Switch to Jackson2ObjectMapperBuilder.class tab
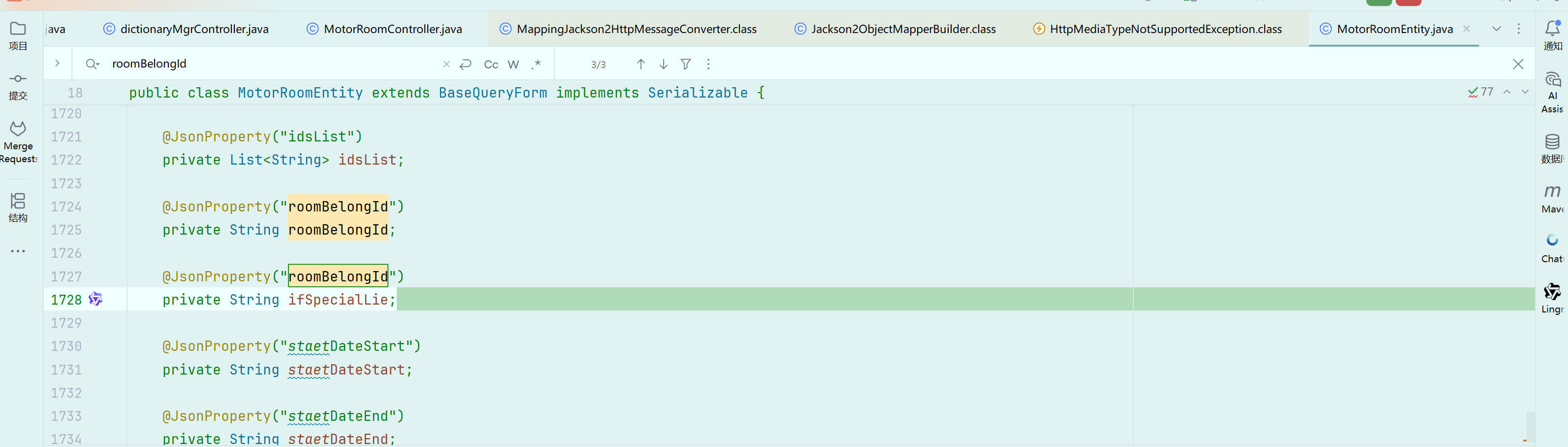 pos(895,29)
